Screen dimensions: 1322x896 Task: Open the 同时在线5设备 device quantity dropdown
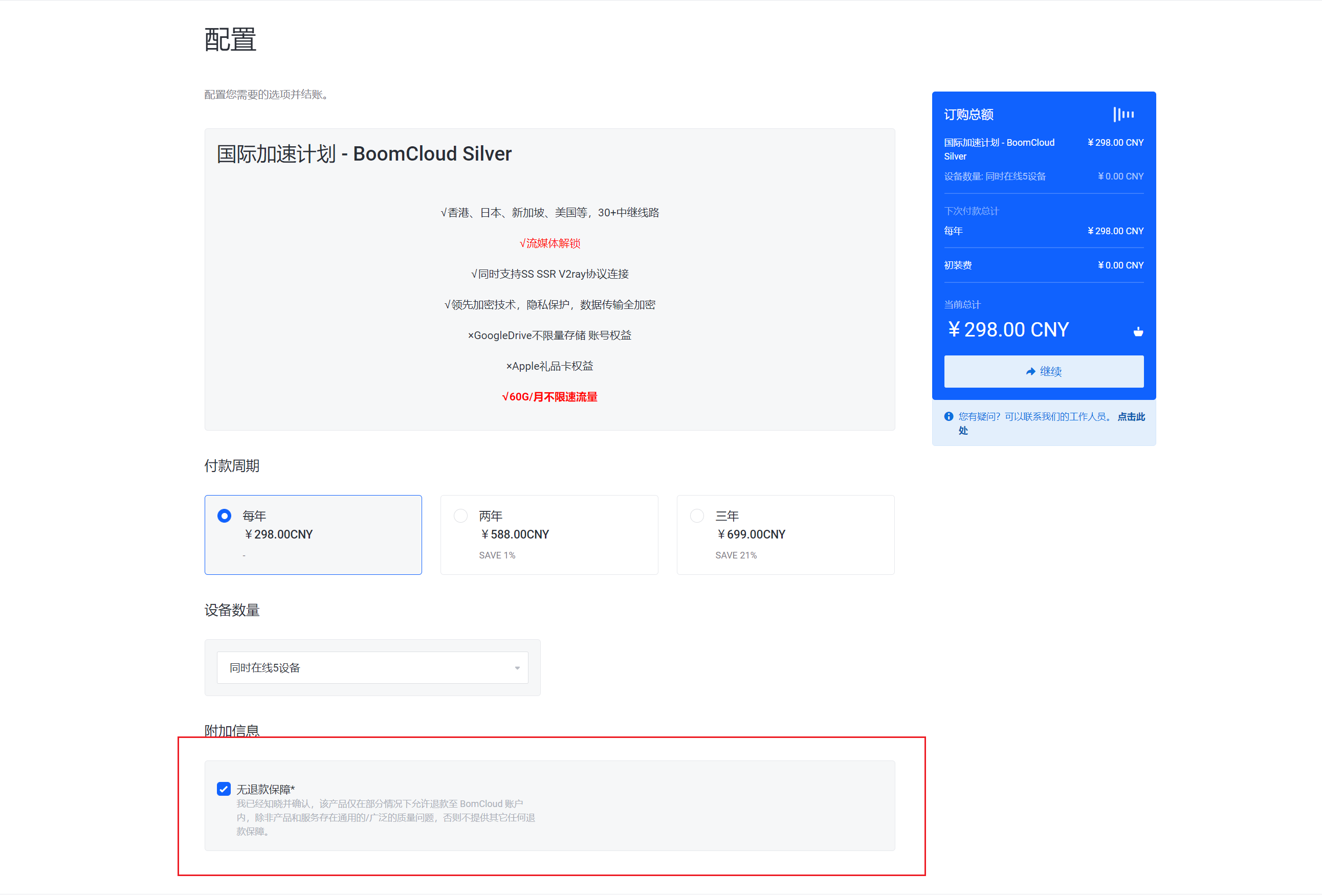click(x=372, y=667)
